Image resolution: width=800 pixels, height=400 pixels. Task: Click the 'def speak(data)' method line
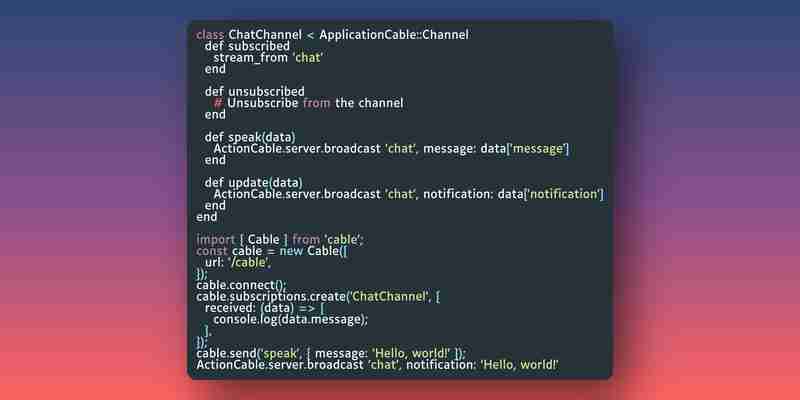[x=250, y=137]
